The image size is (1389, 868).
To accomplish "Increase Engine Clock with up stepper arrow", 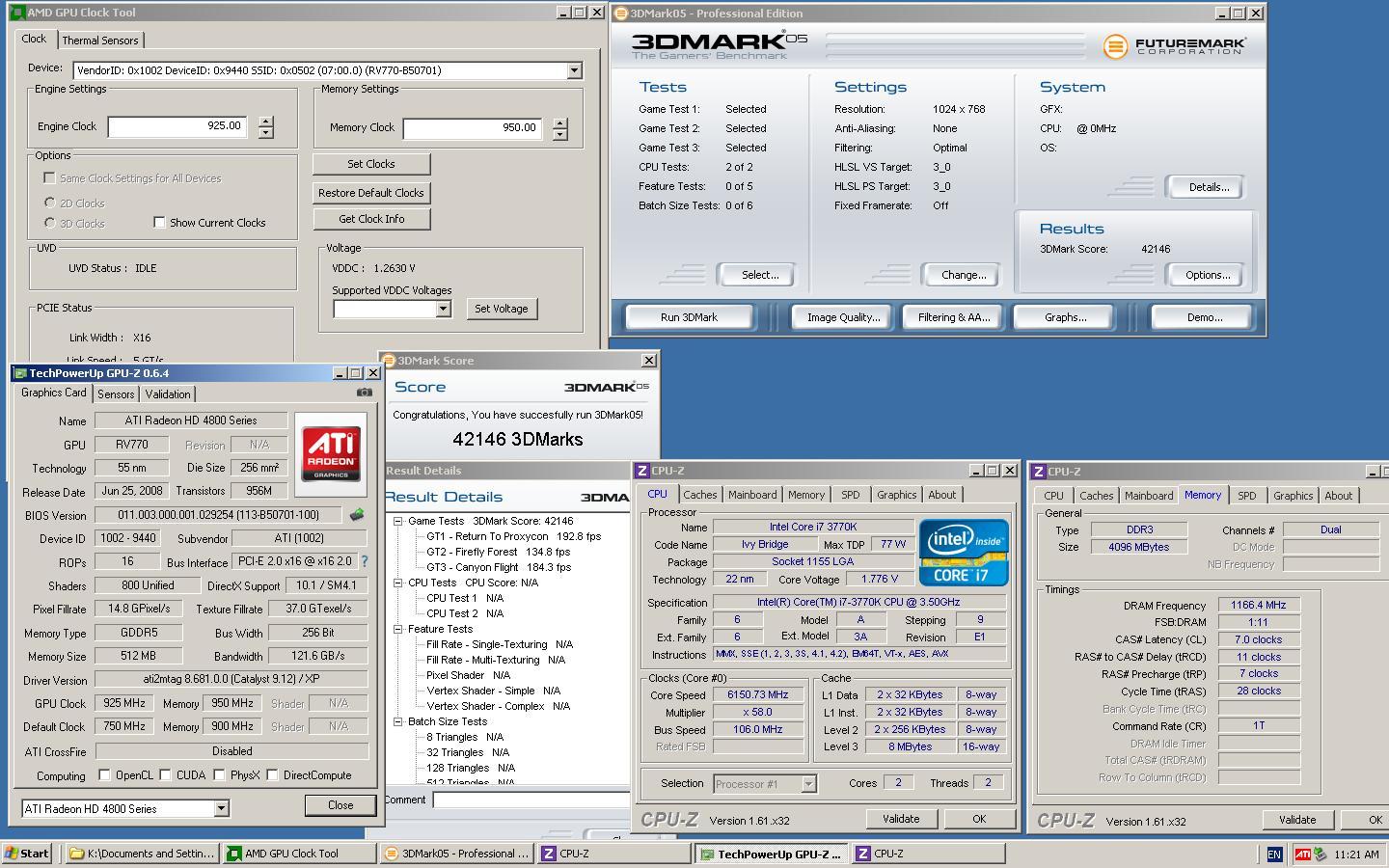I will tap(265, 122).
